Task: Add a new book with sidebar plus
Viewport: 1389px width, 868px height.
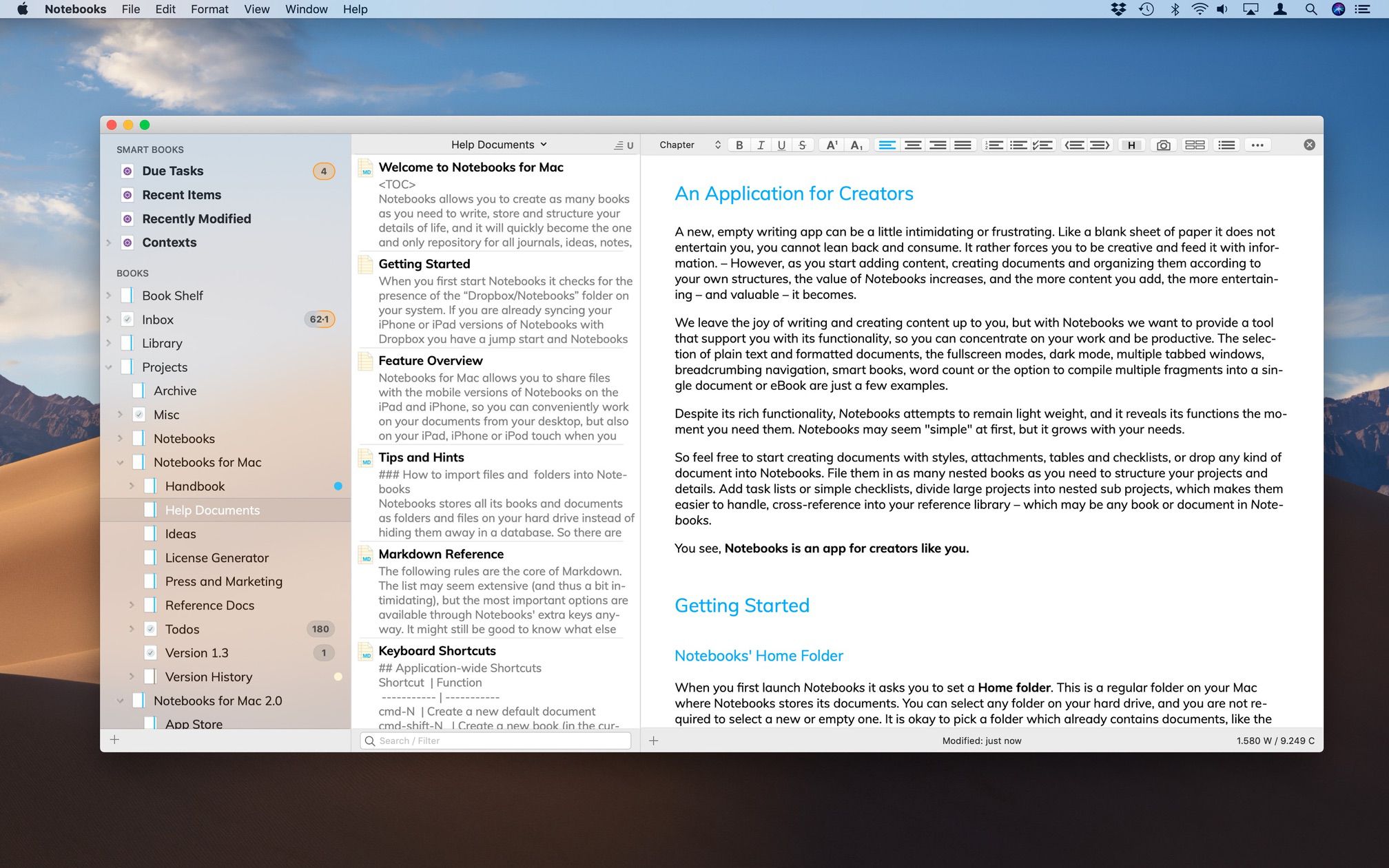Action: click(x=115, y=739)
